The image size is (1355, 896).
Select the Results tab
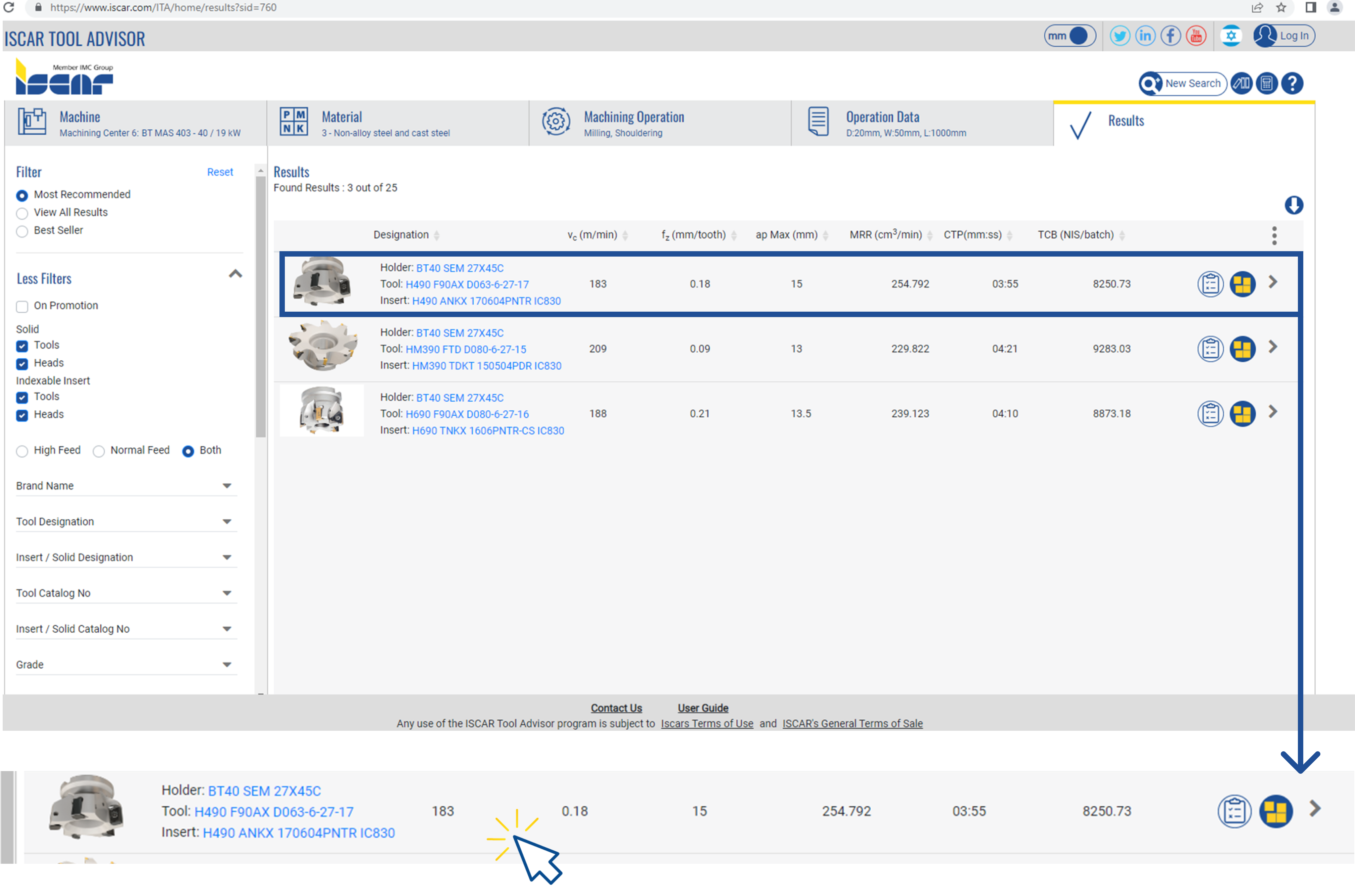tap(1184, 124)
